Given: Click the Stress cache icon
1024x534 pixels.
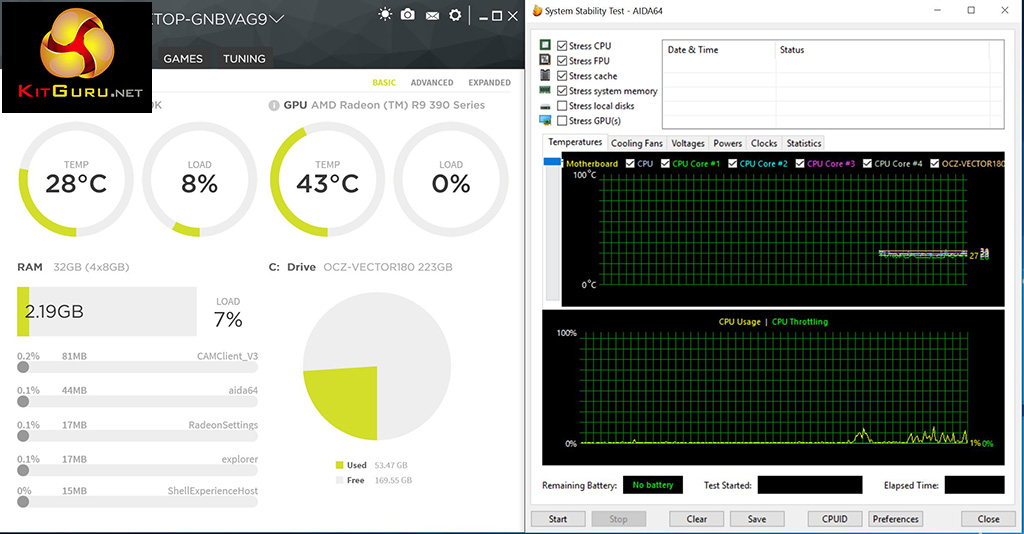Looking at the screenshot, I should coord(545,75).
